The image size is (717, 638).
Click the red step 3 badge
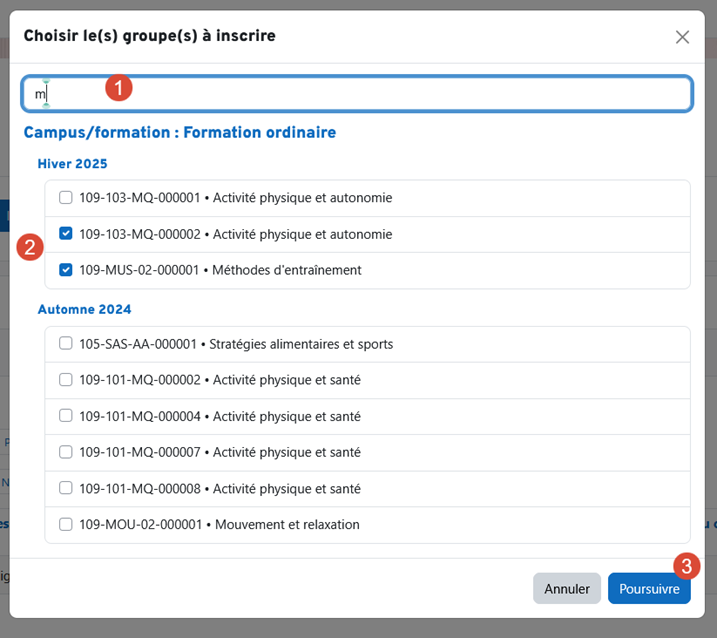pos(685,566)
